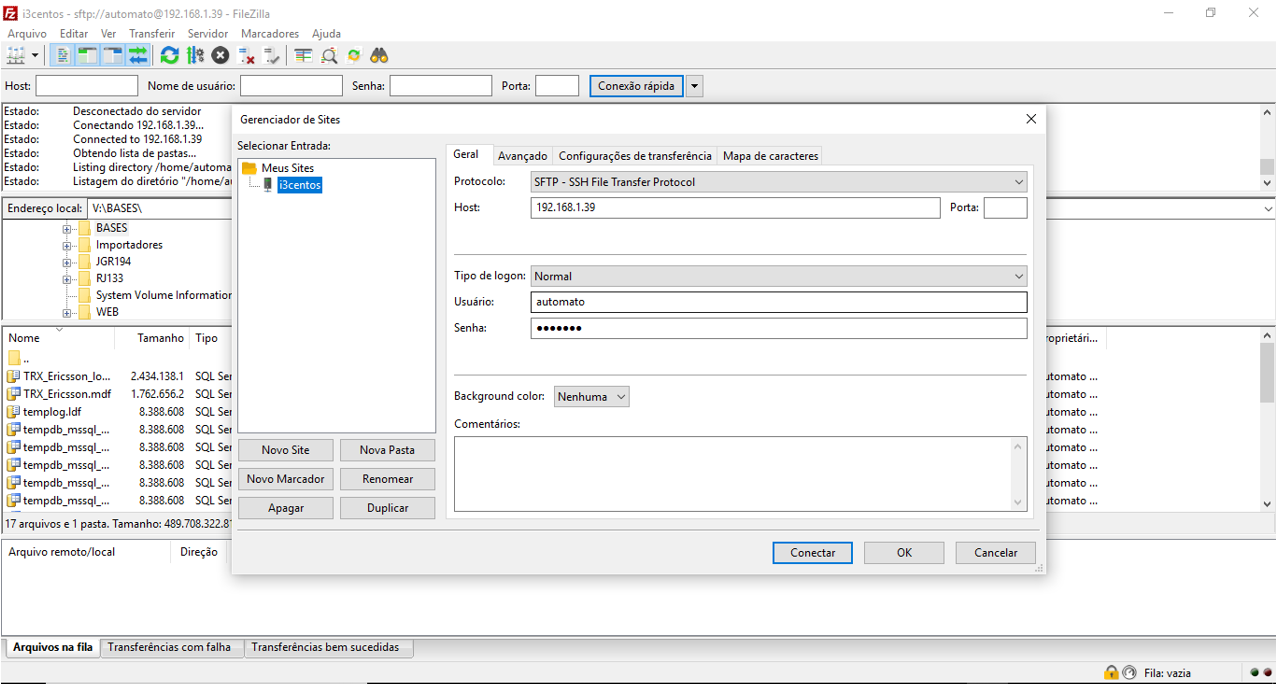Confirm with the OK button
This screenshot has height=684, width=1276.
click(904, 553)
